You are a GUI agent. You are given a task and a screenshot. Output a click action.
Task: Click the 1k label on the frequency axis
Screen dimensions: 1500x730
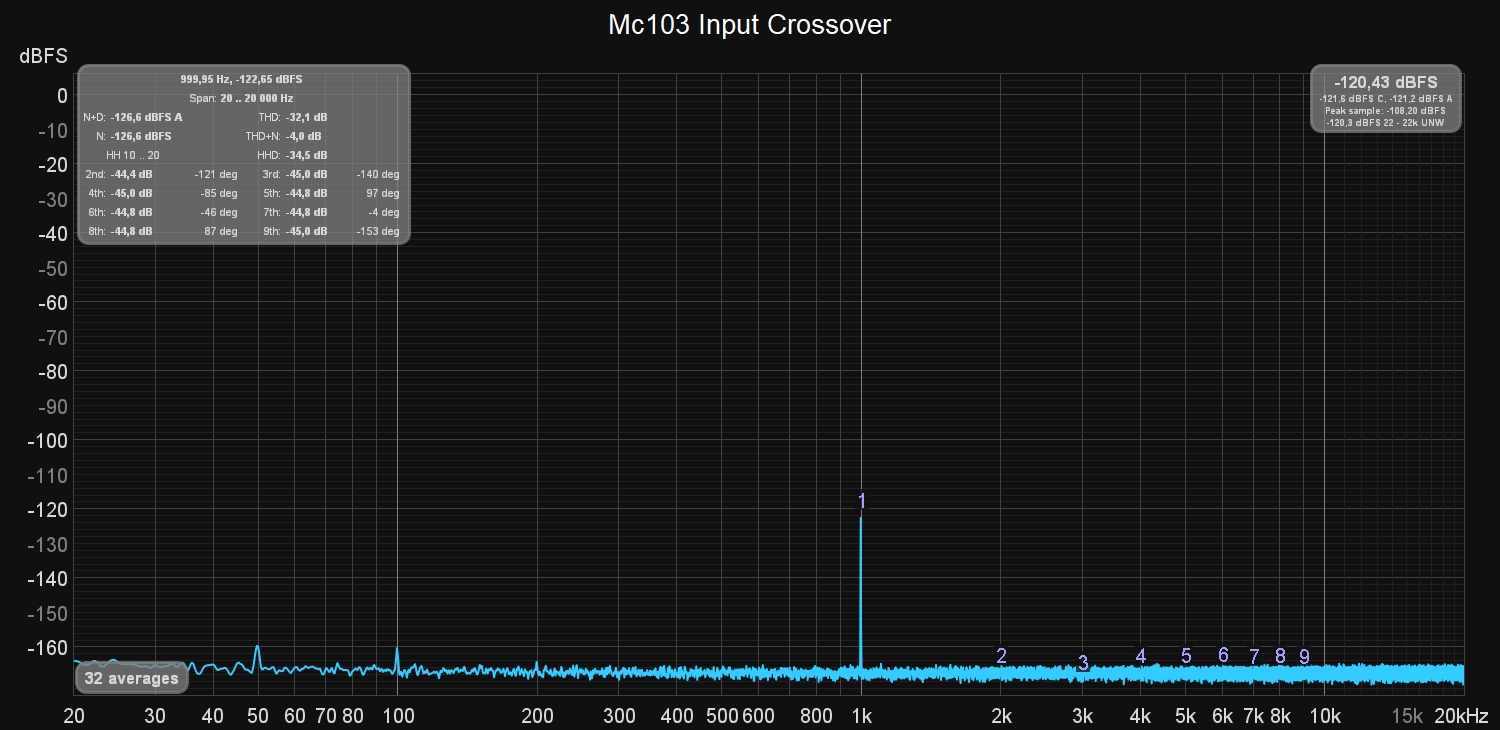coord(861,716)
